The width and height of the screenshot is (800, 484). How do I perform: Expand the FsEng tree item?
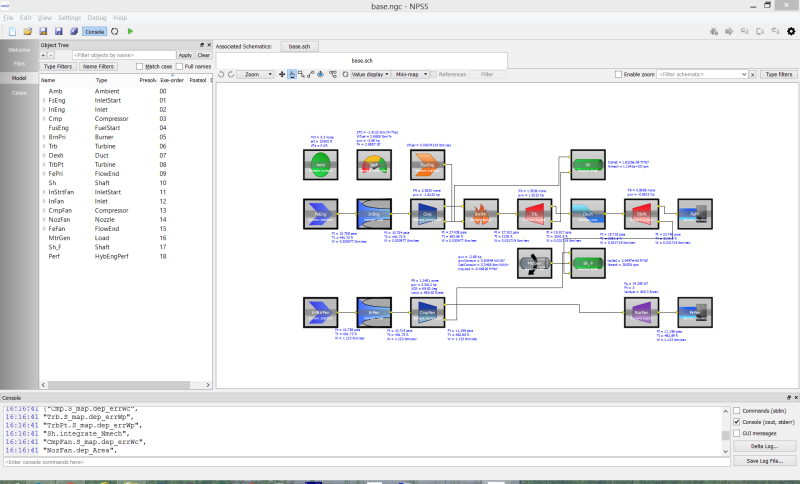click(43, 100)
